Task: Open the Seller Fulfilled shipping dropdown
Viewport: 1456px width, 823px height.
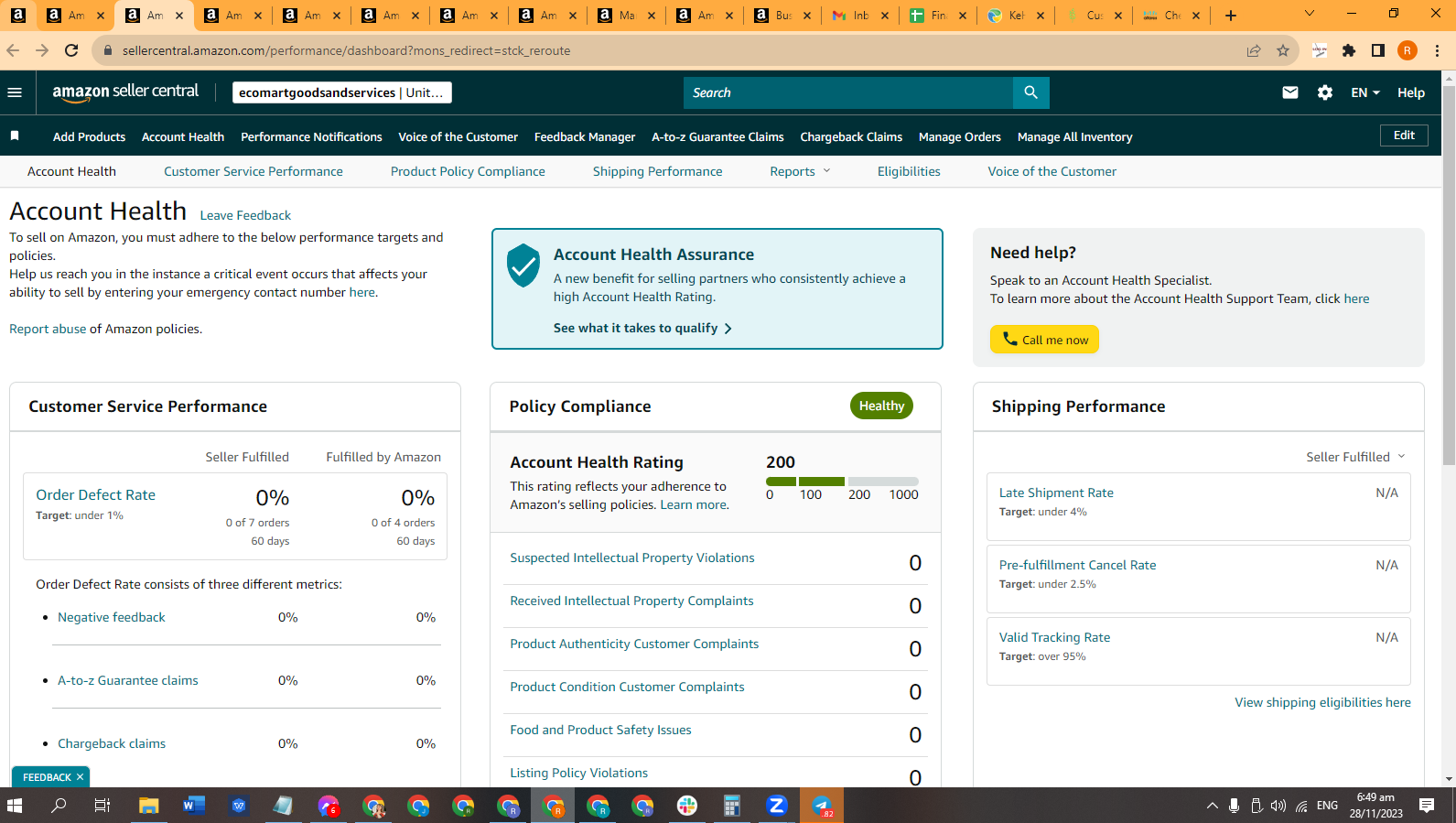Action: [1355, 457]
